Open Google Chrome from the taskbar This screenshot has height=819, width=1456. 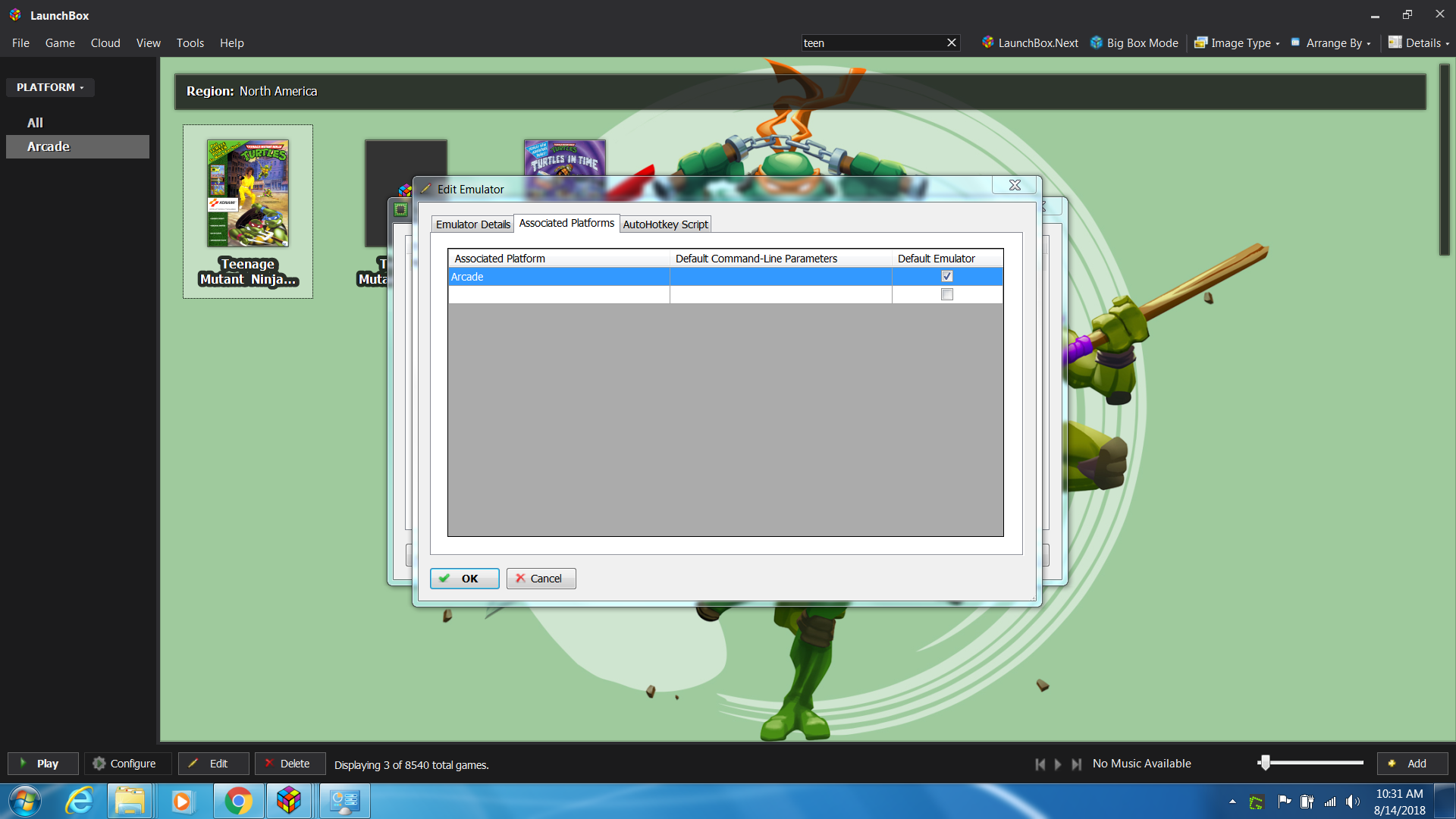tap(238, 801)
